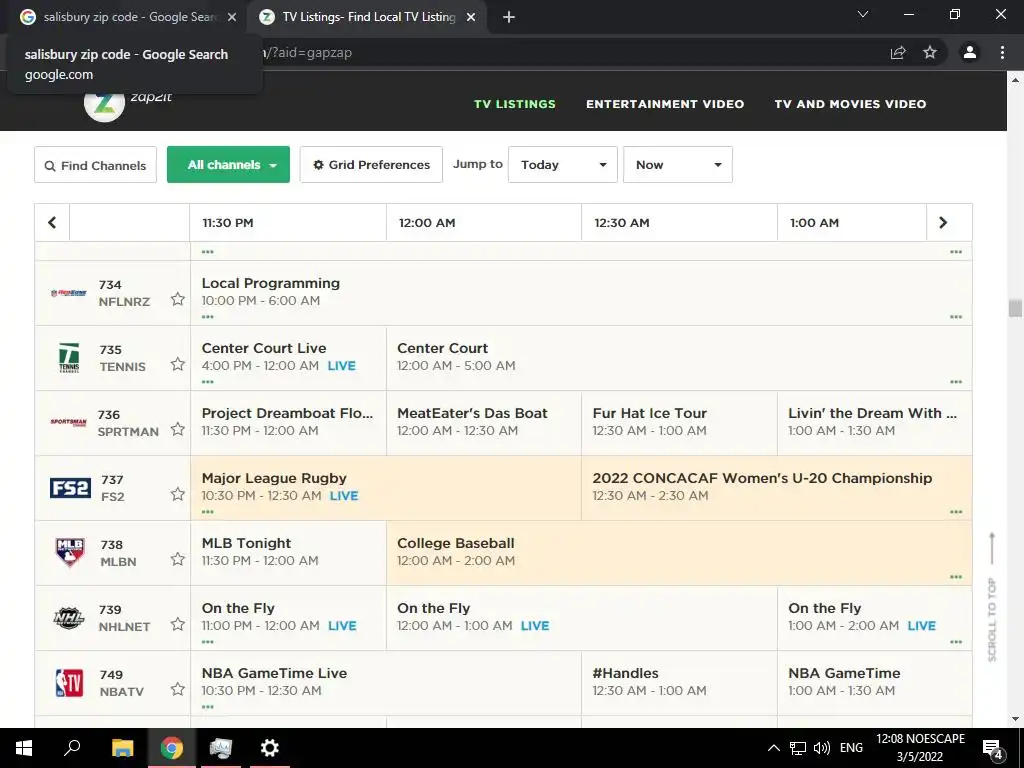The width and height of the screenshot is (1024, 768).
Task: Click Chrome icon in taskbar
Action: [172, 748]
